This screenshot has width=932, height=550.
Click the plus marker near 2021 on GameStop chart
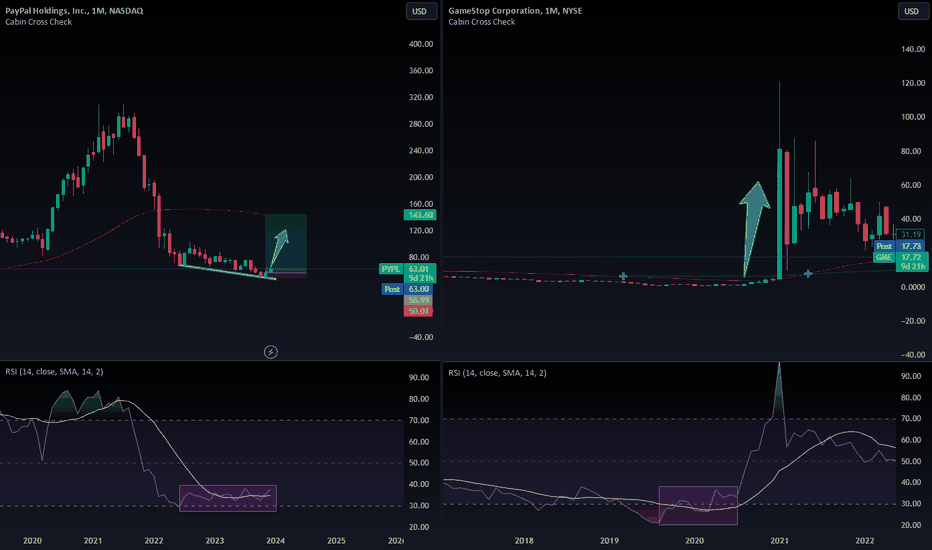[x=808, y=274]
